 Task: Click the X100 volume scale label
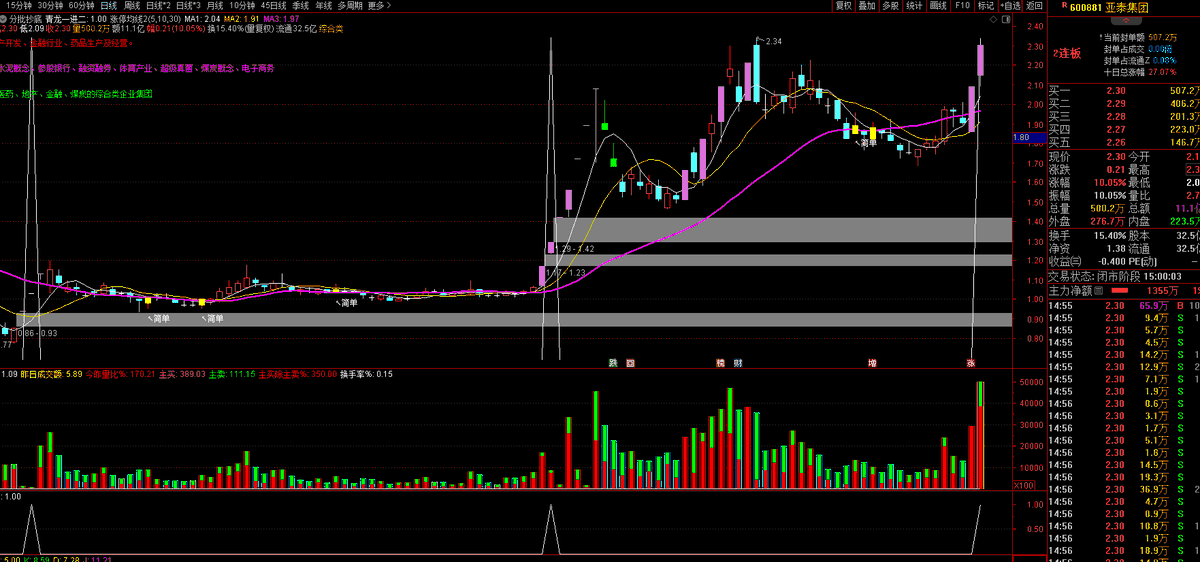(x=1024, y=485)
